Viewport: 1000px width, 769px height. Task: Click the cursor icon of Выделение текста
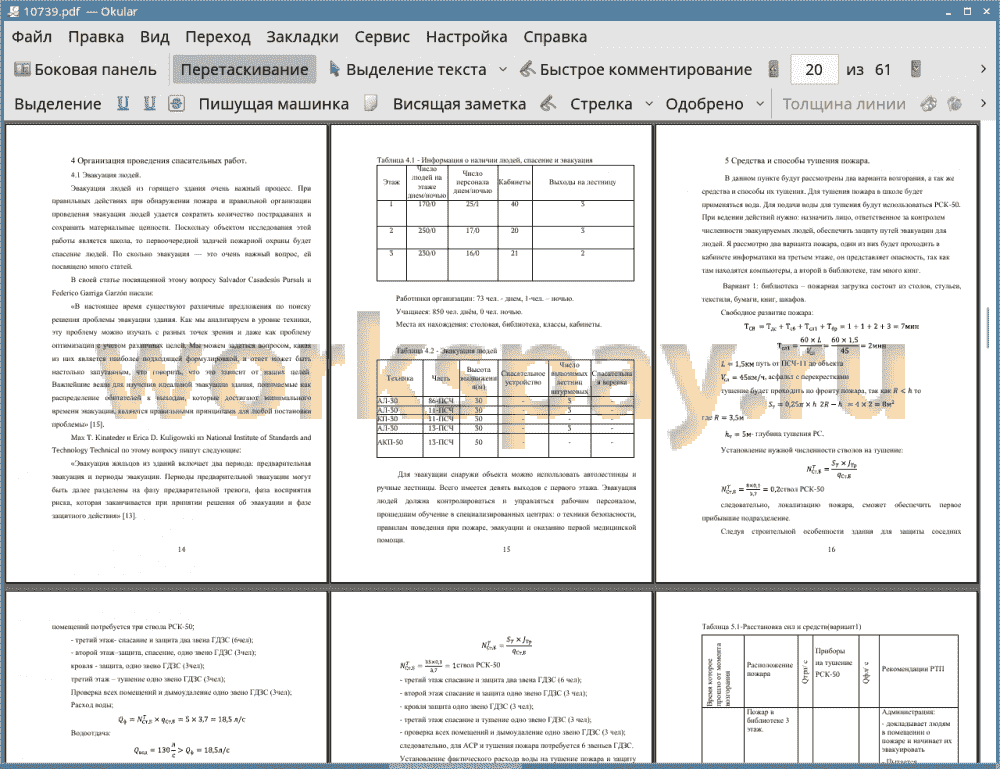click(x=334, y=70)
